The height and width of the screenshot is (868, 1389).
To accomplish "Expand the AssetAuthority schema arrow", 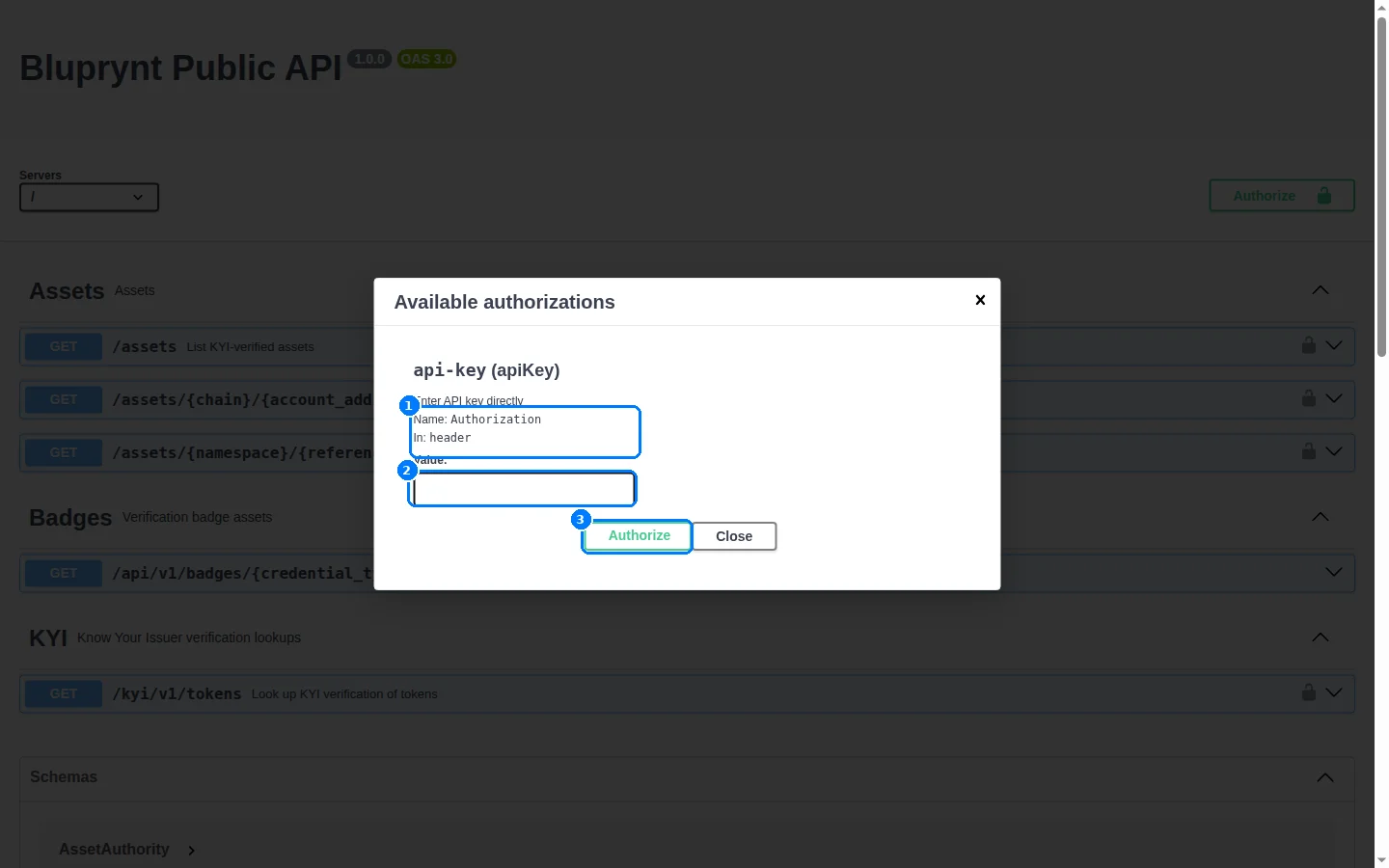I will tap(191, 851).
